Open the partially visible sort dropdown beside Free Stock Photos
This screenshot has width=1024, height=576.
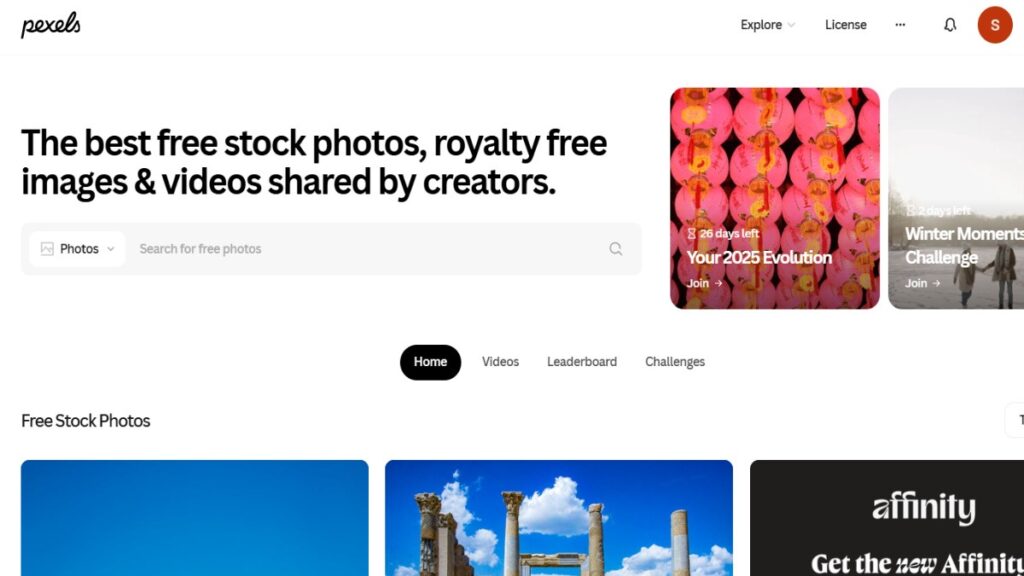1014,421
